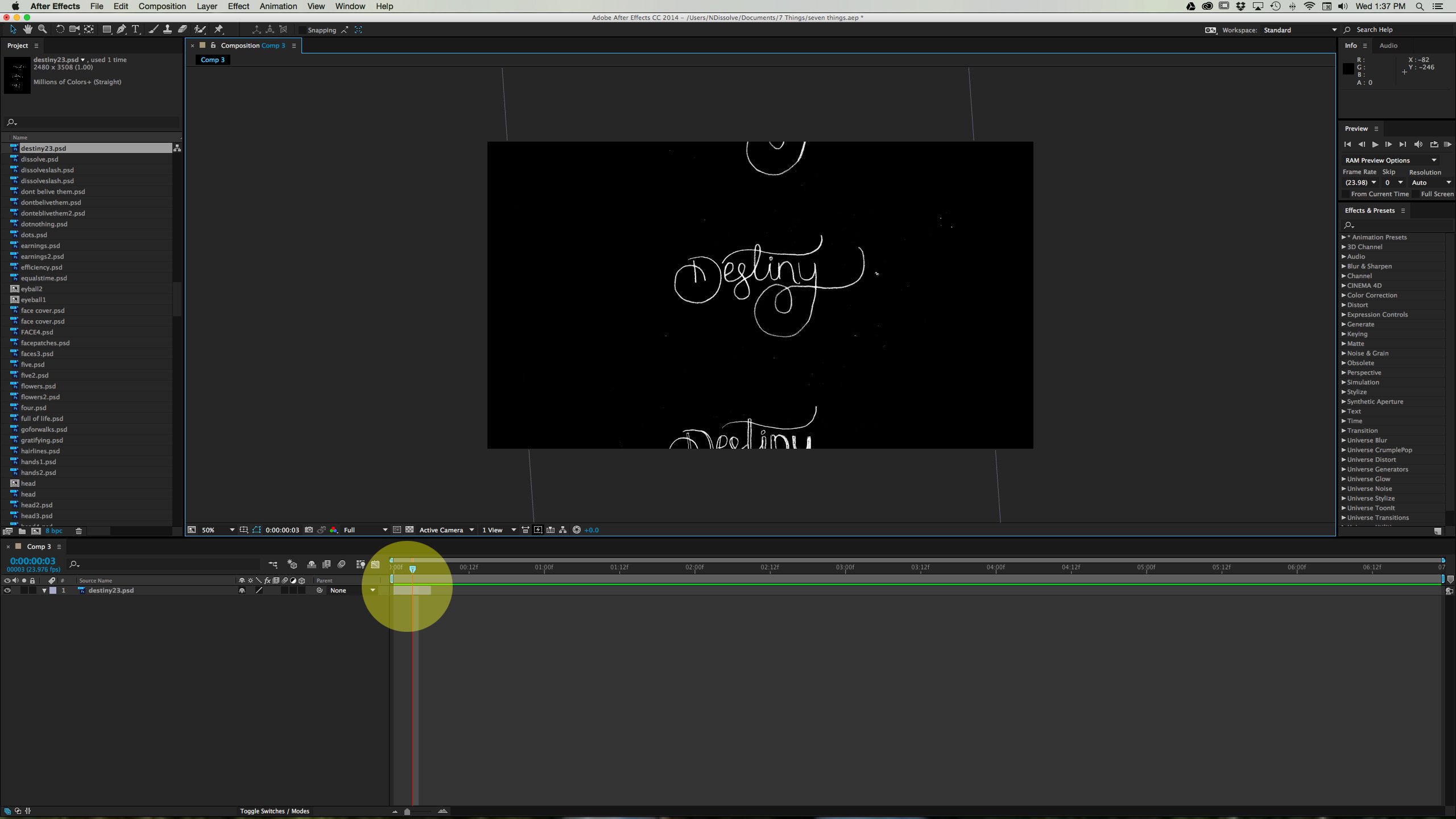Enable the Snapping checkbox
This screenshot has width=1456, height=819.
[303, 30]
